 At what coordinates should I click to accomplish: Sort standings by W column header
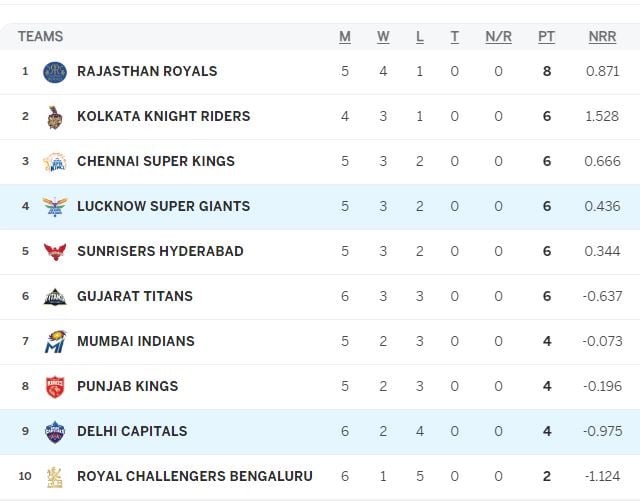tap(383, 37)
